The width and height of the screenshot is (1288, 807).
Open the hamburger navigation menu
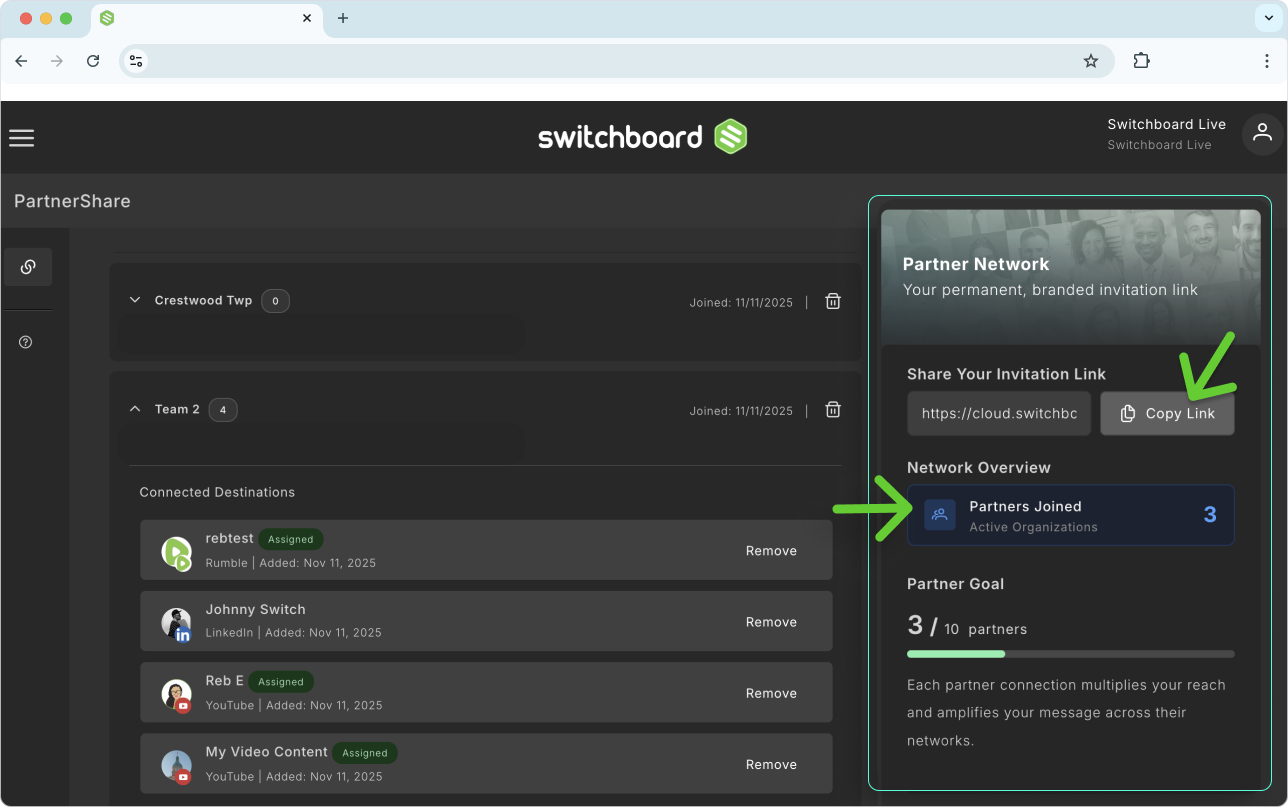(x=21, y=138)
